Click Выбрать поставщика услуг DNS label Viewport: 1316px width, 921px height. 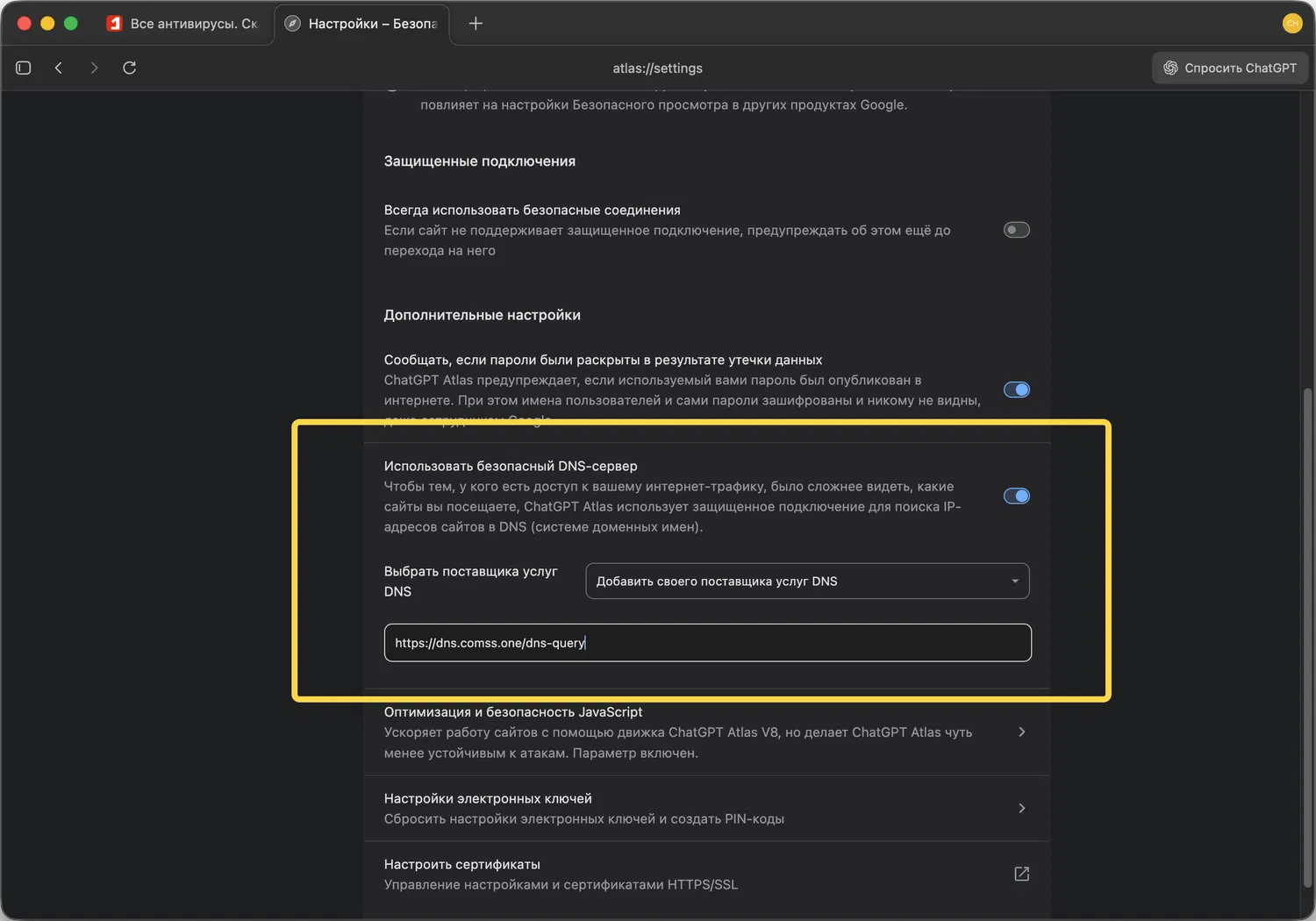[x=471, y=582]
